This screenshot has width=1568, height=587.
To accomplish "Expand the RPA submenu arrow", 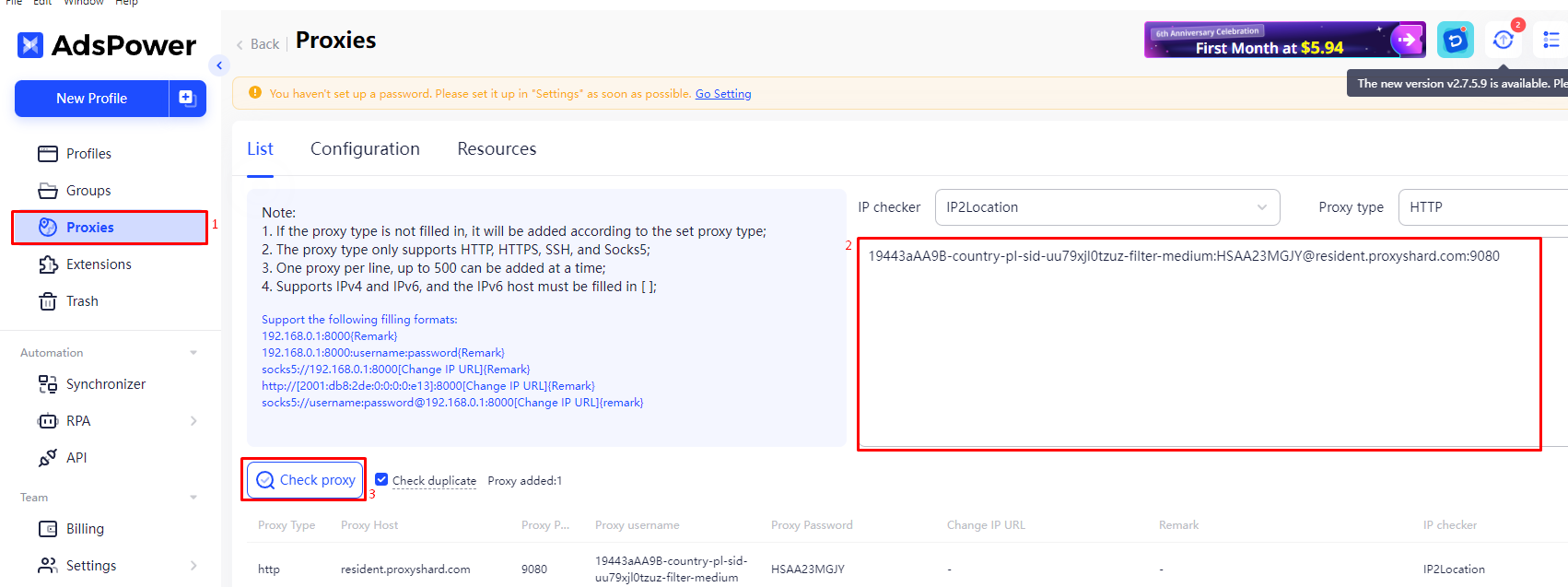I will point(193,421).
